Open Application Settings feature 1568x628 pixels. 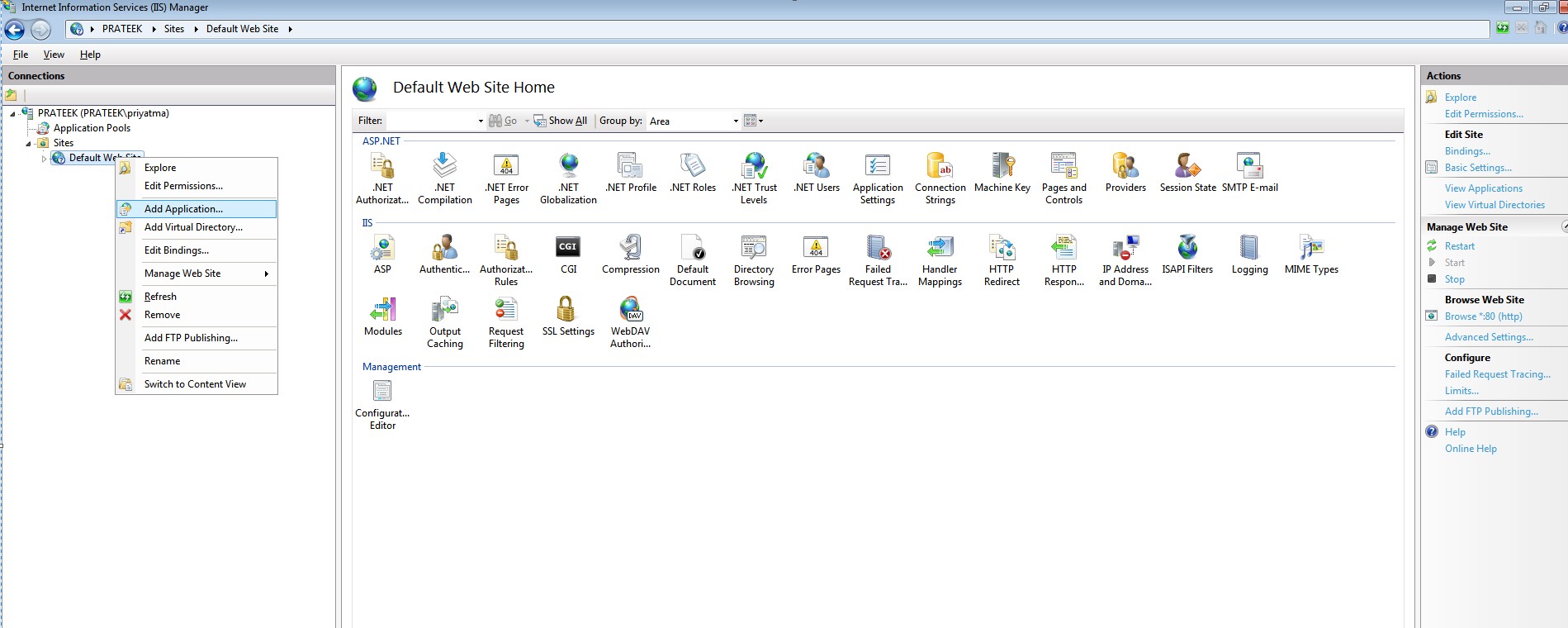pos(878,178)
